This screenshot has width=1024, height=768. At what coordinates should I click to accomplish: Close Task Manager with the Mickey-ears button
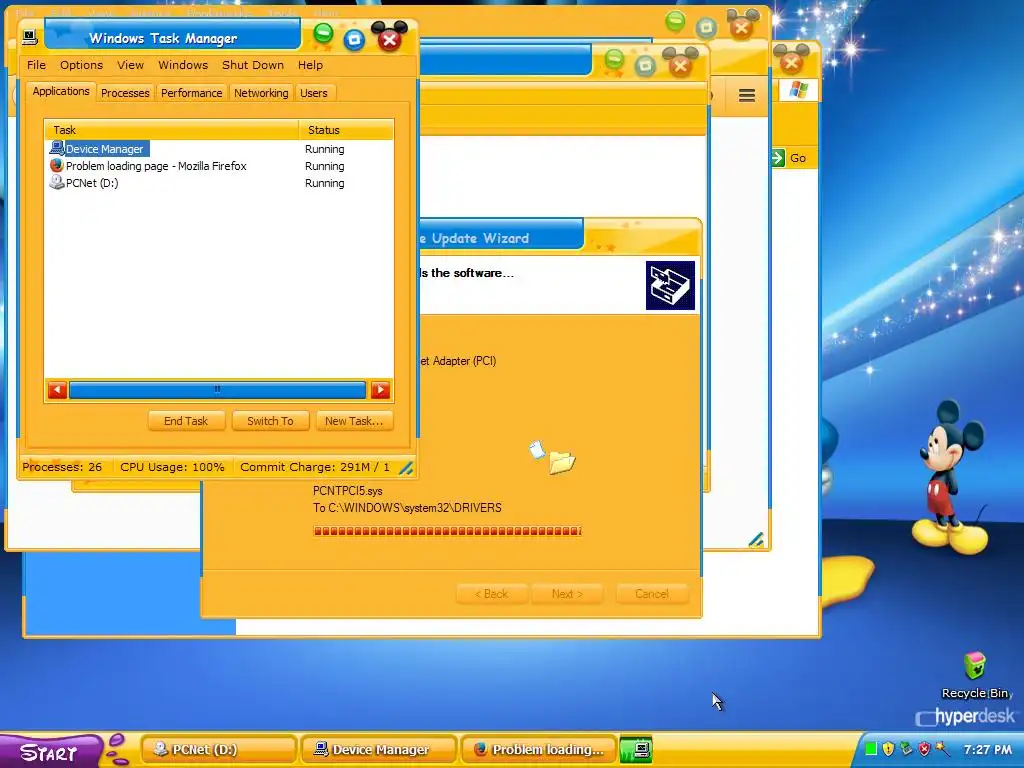click(x=389, y=37)
